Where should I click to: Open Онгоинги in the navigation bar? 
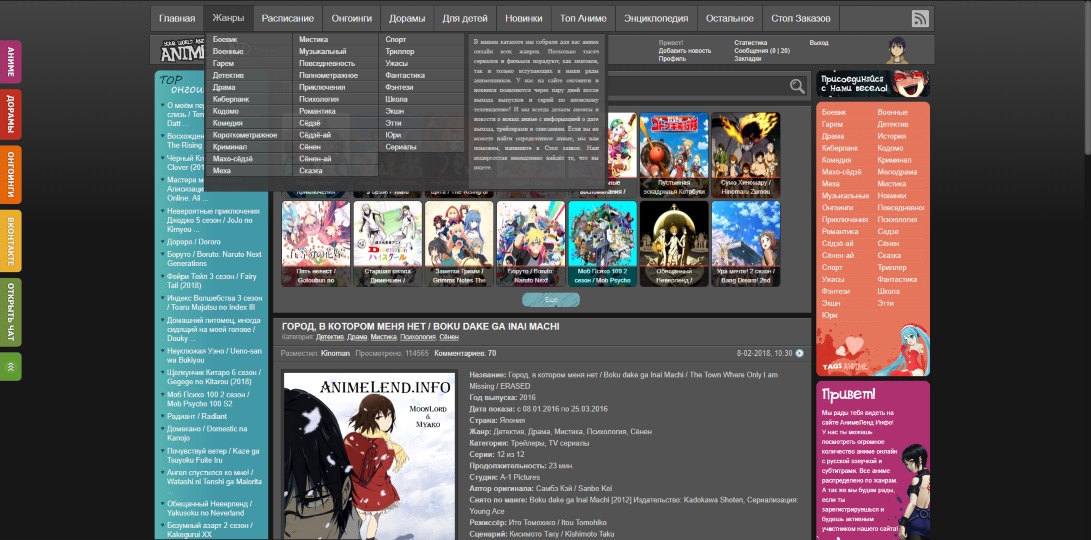[351, 19]
